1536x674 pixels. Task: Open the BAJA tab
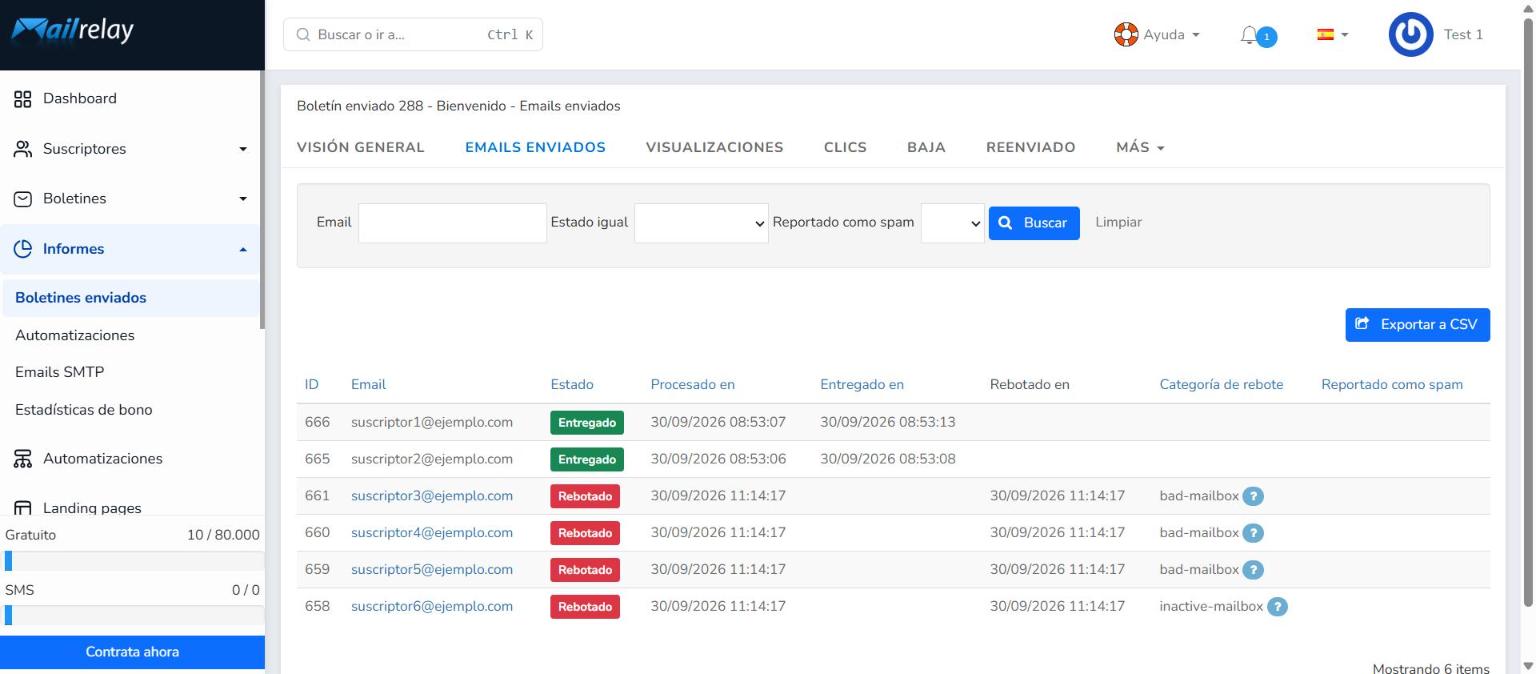point(926,147)
